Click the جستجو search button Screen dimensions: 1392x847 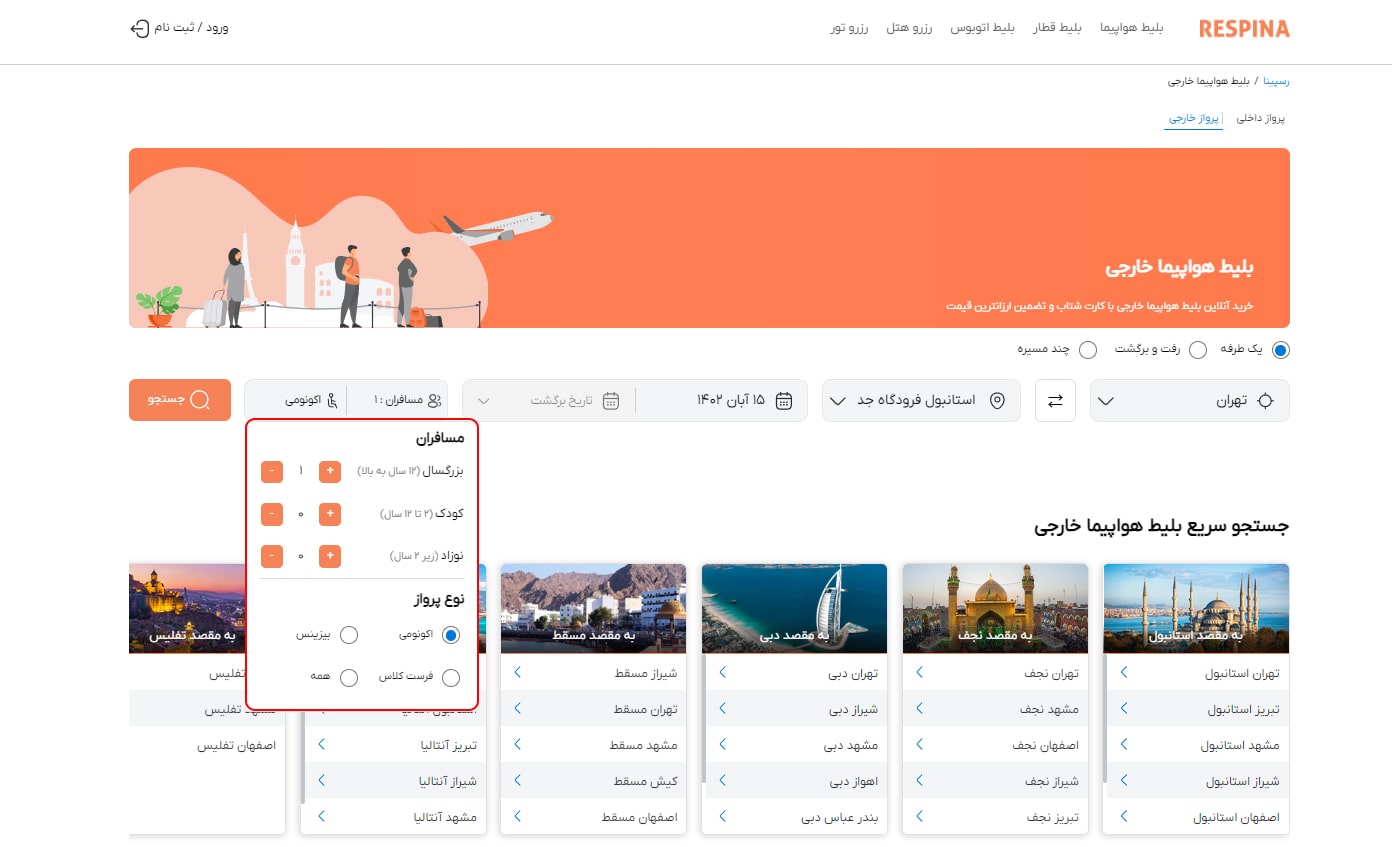[180, 400]
